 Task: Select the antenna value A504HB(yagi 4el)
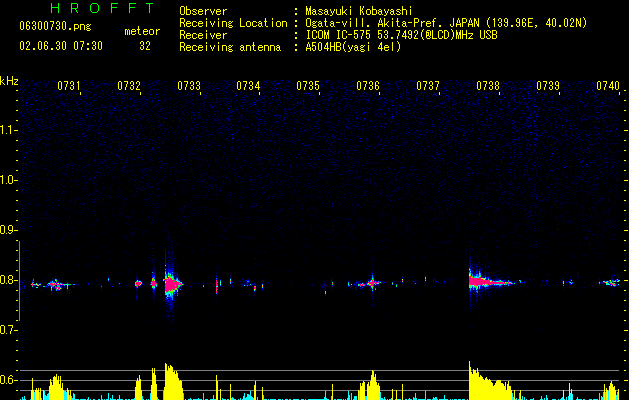click(x=353, y=47)
